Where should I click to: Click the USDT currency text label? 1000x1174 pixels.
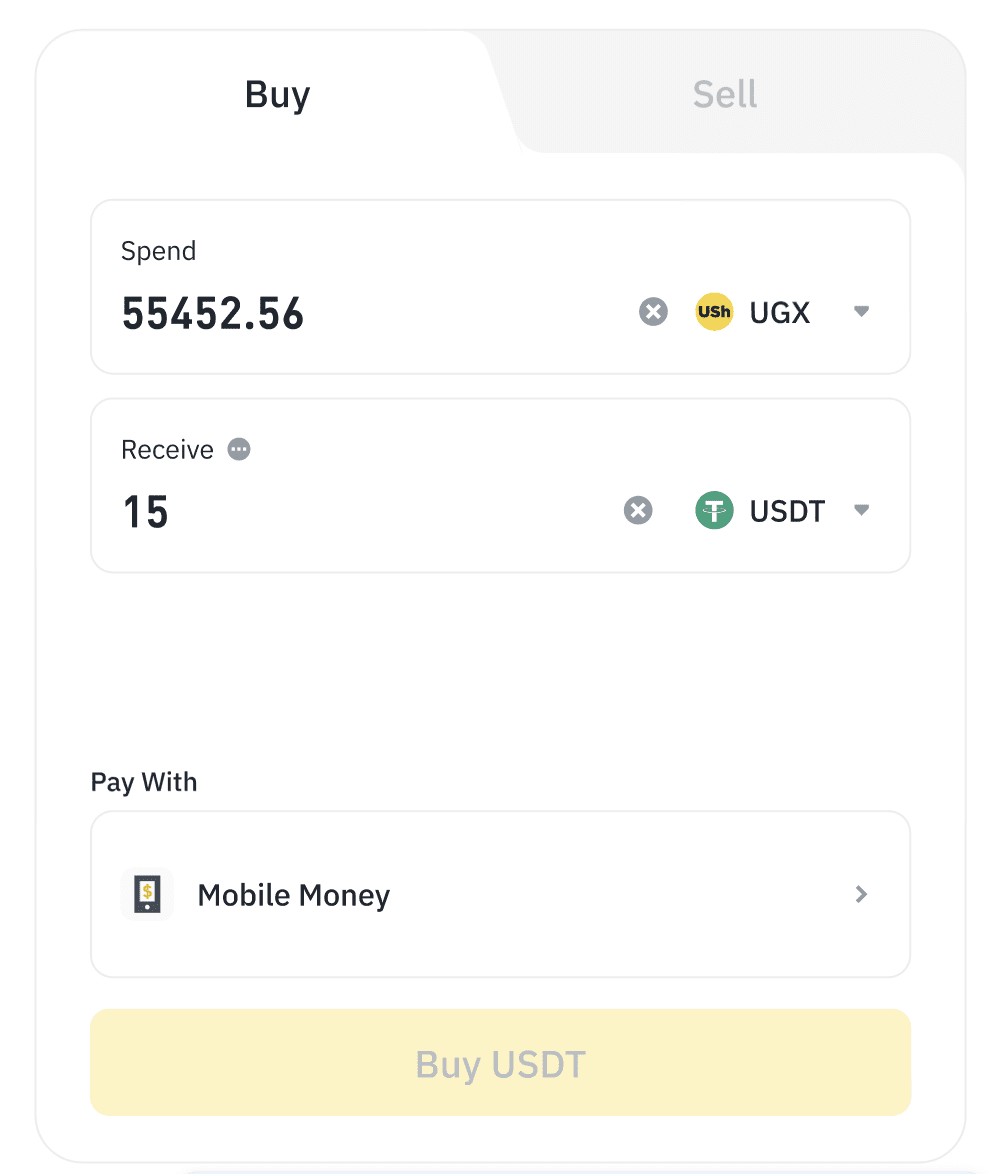[787, 512]
